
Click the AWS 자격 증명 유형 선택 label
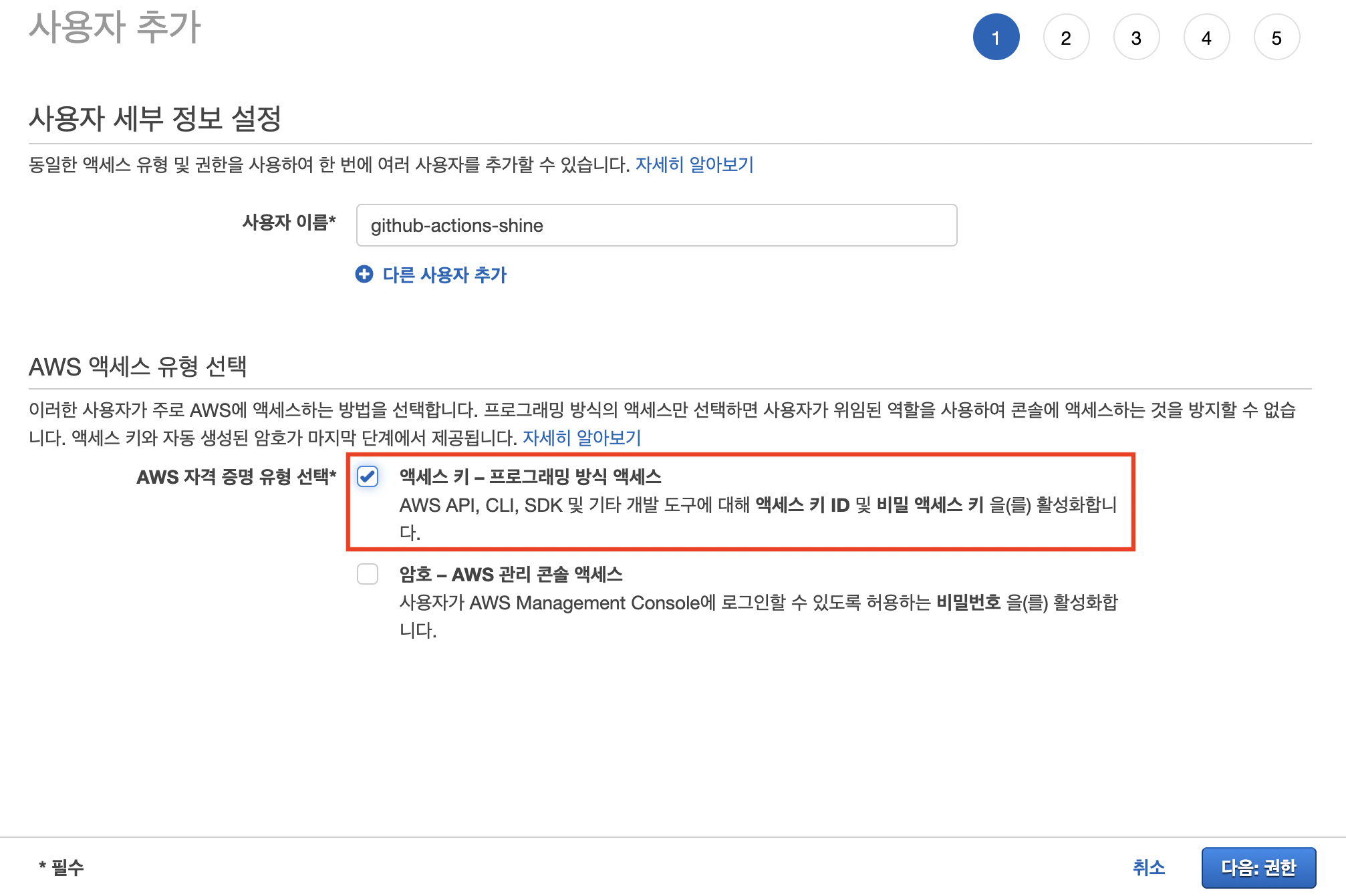(236, 476)
